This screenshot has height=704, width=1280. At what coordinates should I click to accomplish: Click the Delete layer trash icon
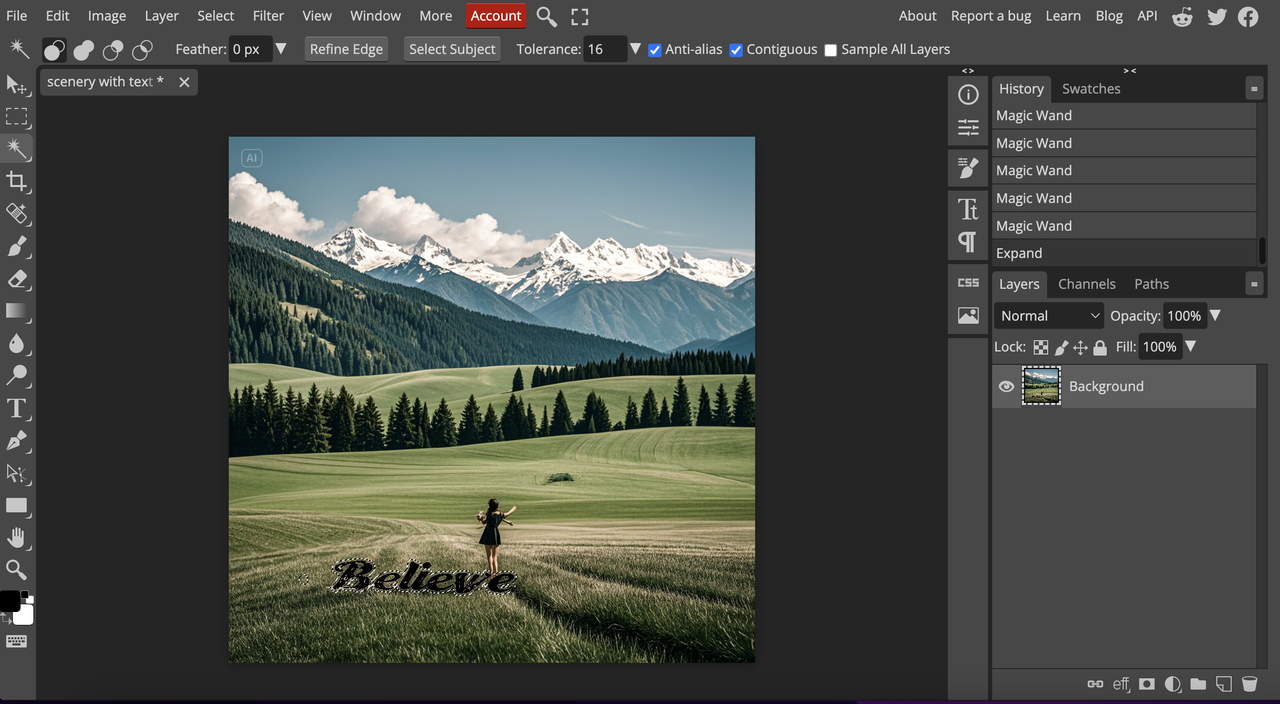[x=1249, y=684]
